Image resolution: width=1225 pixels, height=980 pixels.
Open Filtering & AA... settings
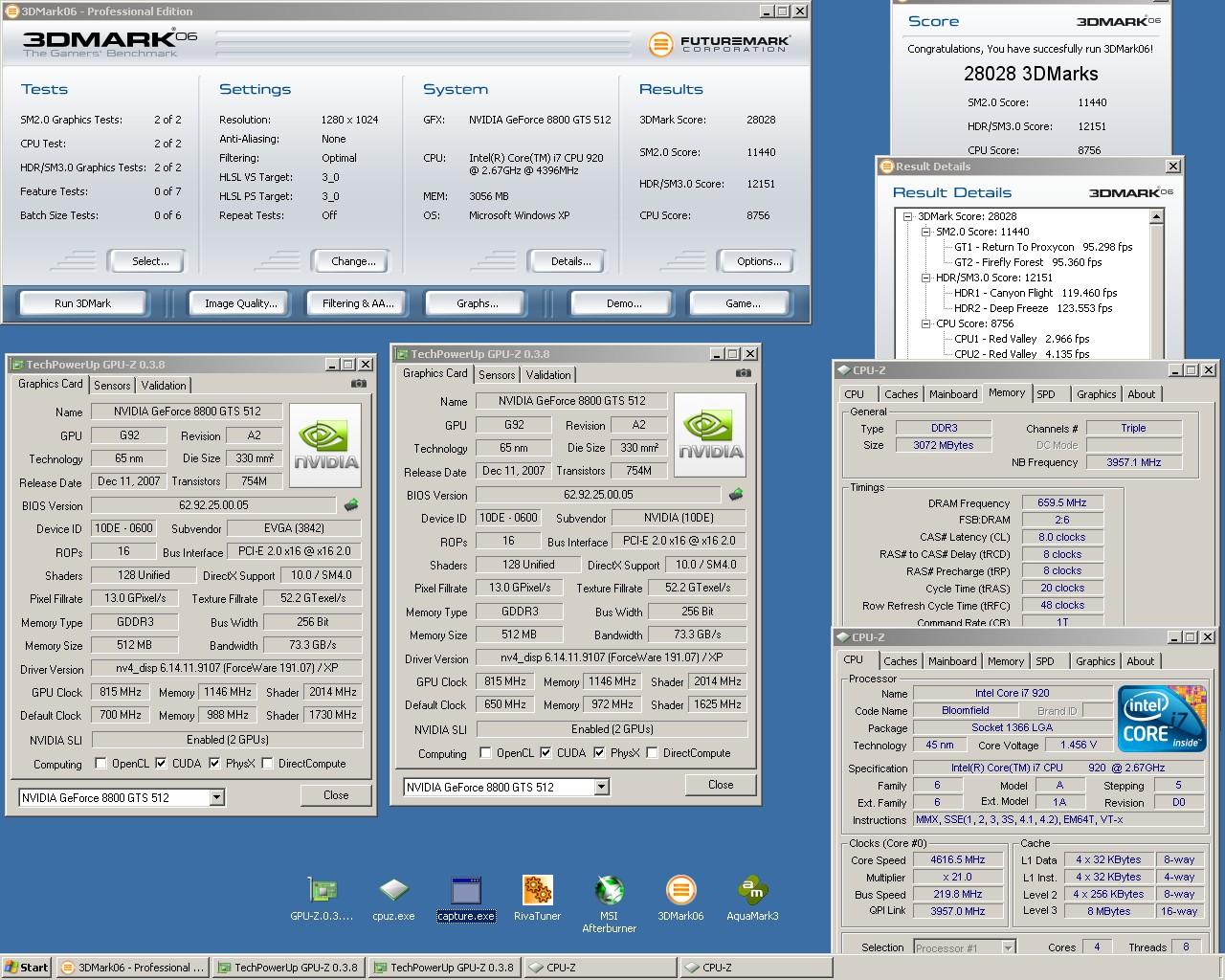358,303
